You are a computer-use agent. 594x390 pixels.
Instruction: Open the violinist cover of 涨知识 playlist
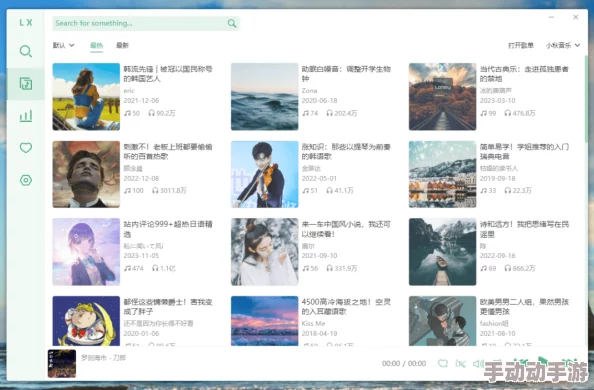pyautogui.click(x=264, y=174)
